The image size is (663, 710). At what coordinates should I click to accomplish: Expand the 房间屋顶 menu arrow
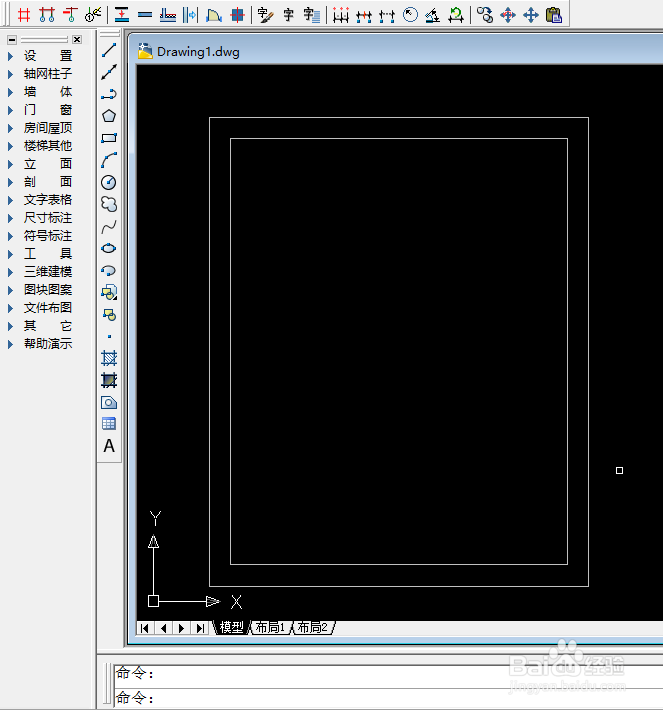pos(10,128)
